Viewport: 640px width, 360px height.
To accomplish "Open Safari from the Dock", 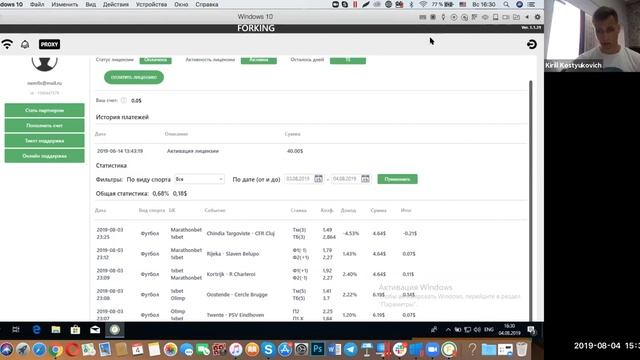I will [x=39, y=350].
